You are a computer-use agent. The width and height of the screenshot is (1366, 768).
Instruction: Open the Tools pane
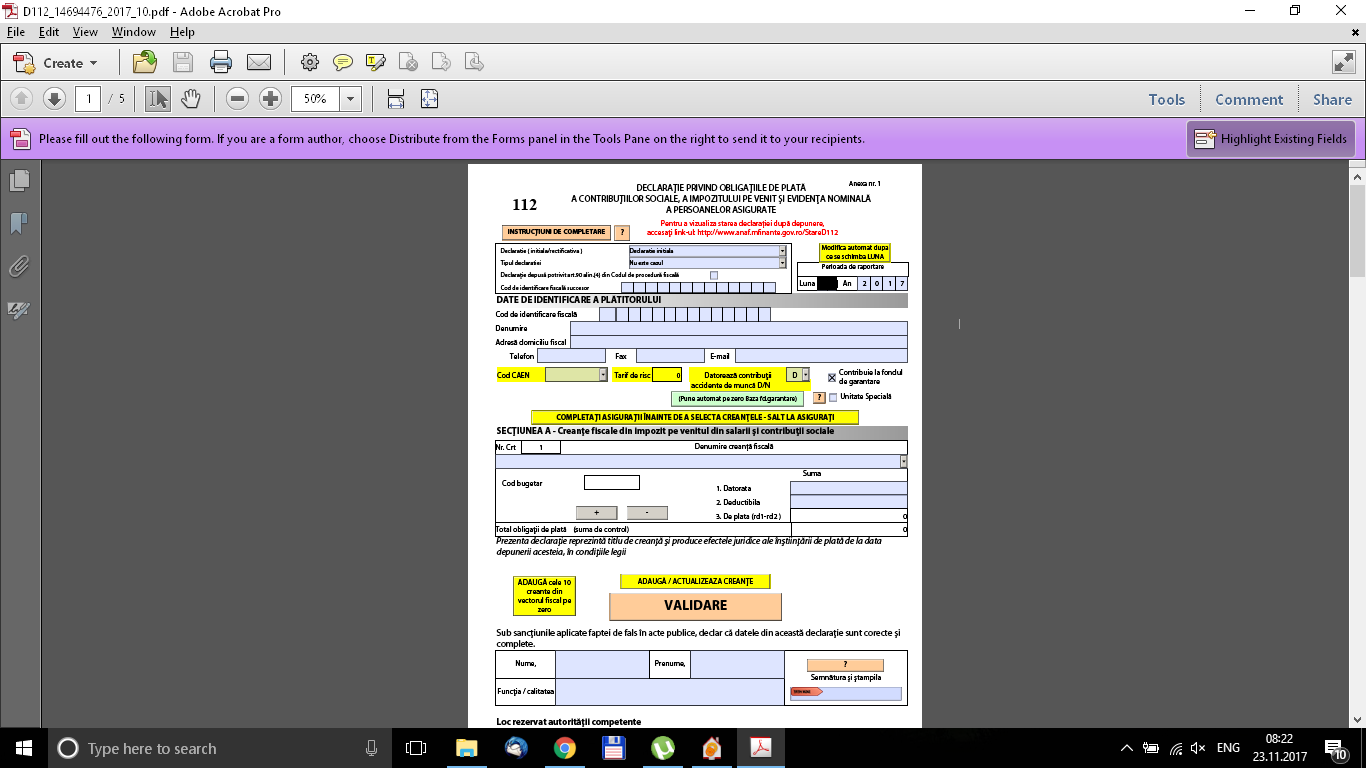[1166, 99]
